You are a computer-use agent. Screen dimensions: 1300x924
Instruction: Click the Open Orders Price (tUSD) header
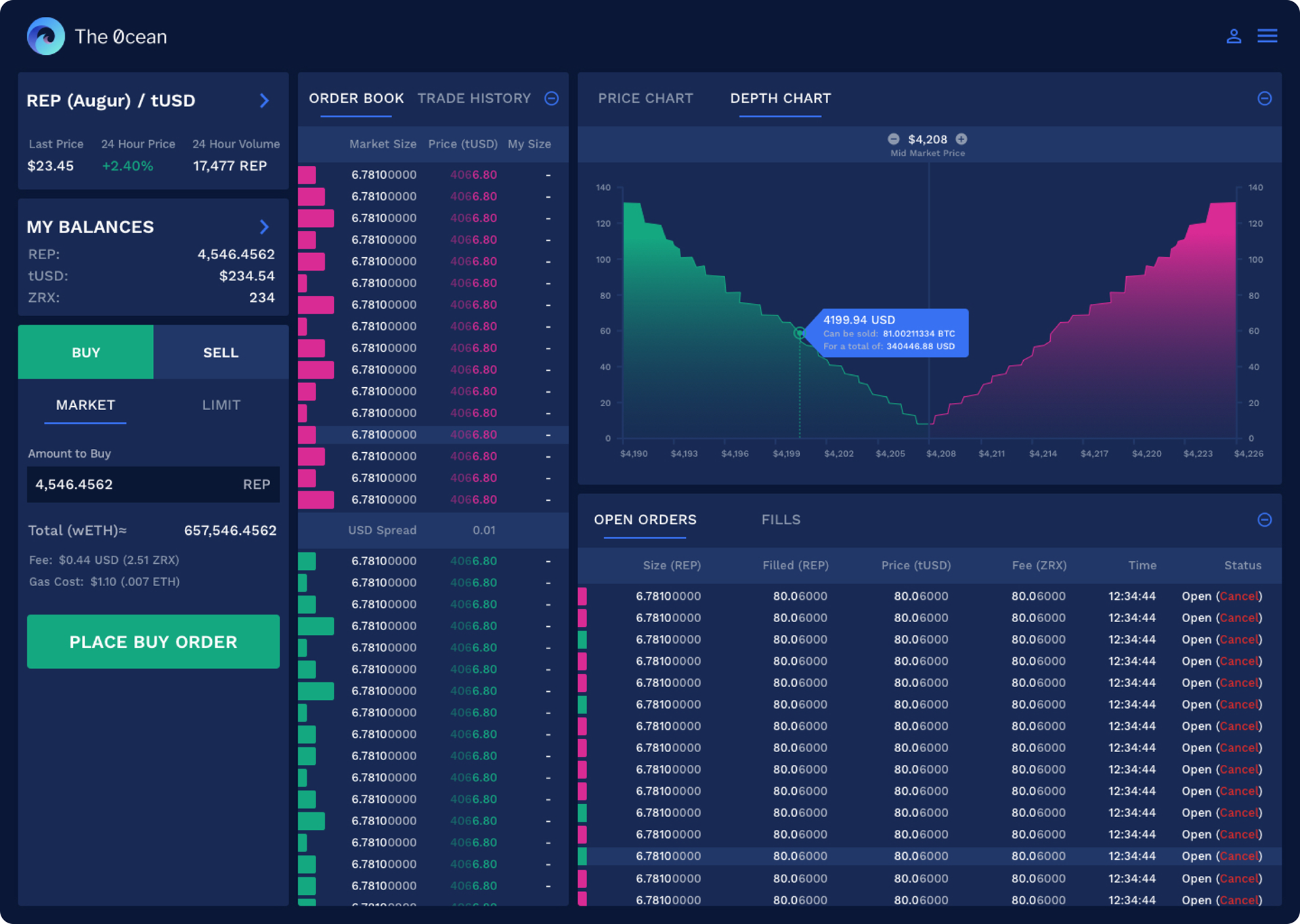[916, 565]
